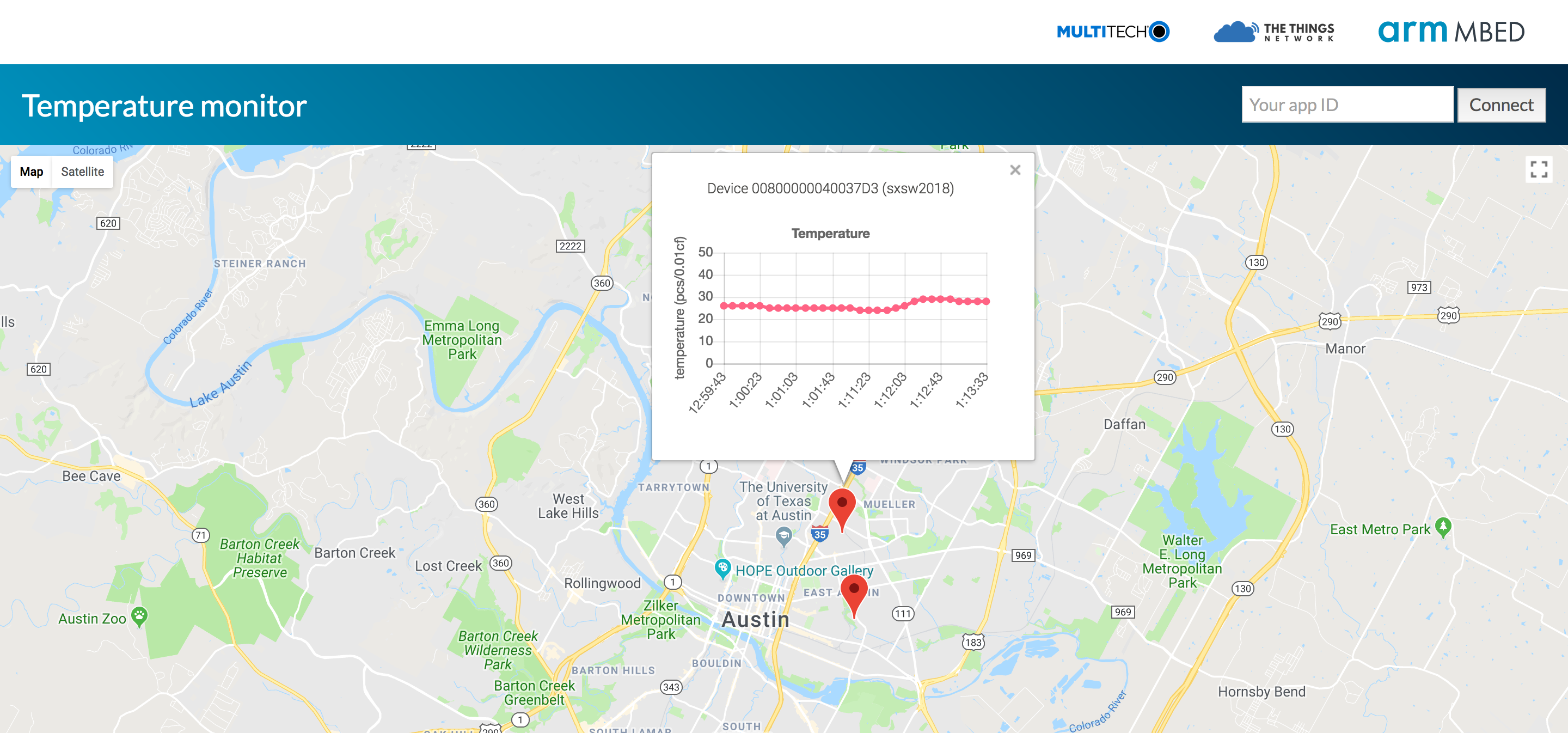Focus the Your app ID field
This screenshot has width=1568, height=733.
coord(1346,105)
